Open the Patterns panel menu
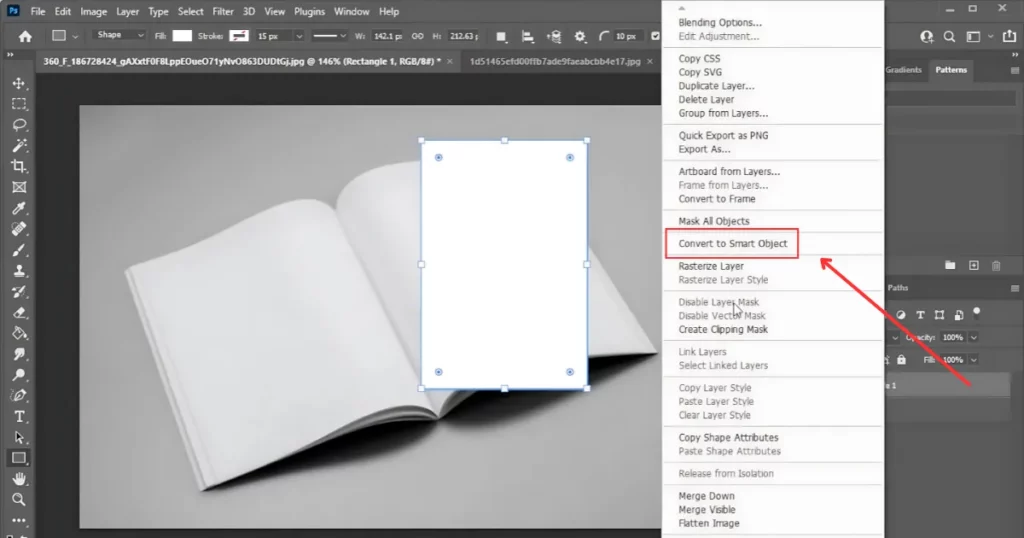Screen dimensions: 1024x538 (x=1015, y=70)
